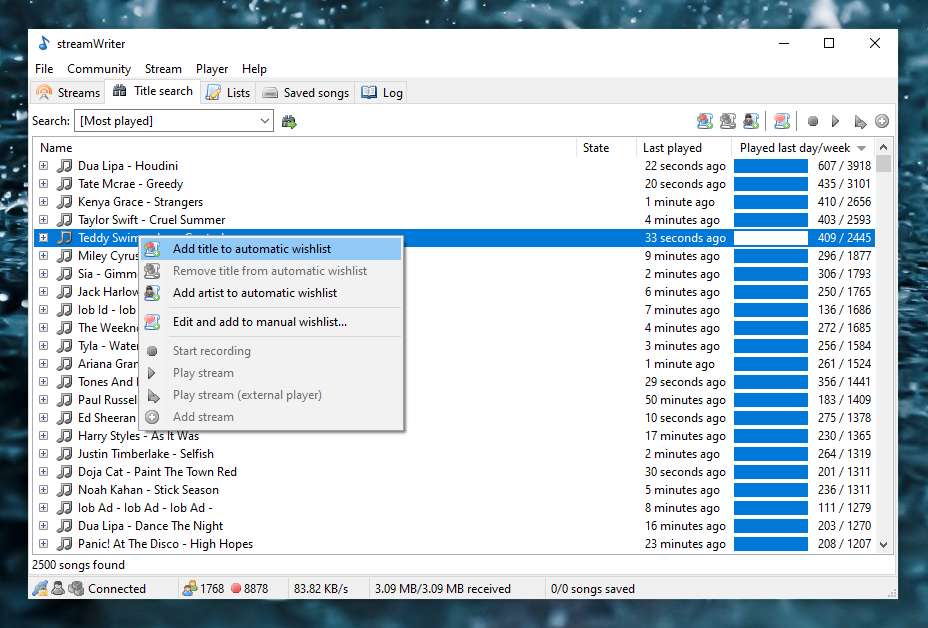The width and height of the screenshot is (928, 628).
Task: Switch to the Streams tab
Action: pos(68,92)
